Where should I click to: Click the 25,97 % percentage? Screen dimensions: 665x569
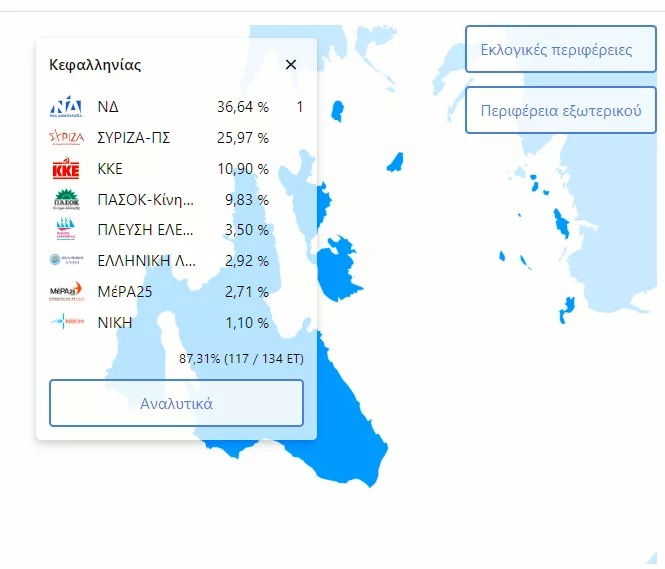(x=243, y=138)
